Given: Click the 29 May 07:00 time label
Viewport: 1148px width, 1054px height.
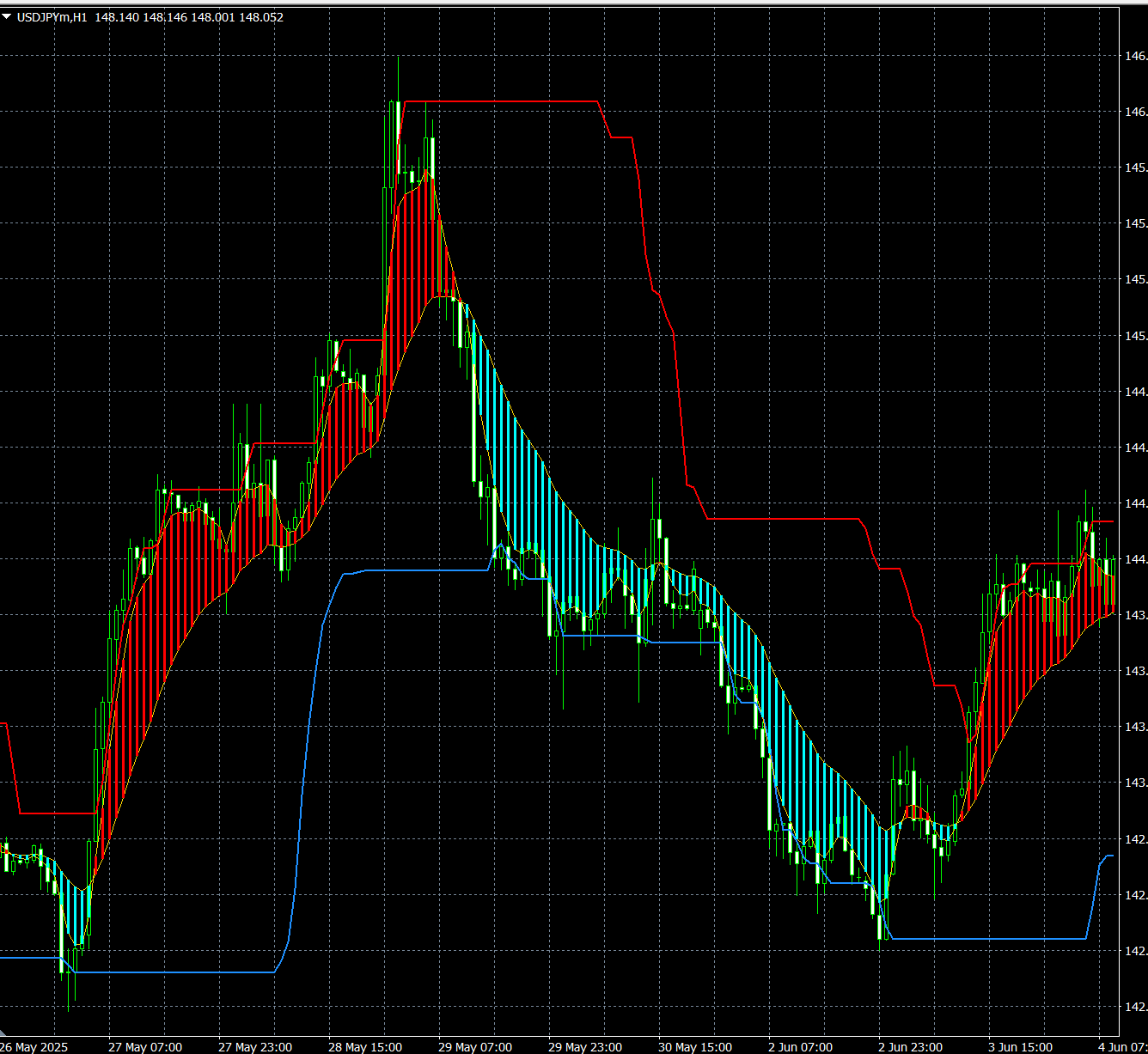Looking at the screenshot, I should 474,1046.
